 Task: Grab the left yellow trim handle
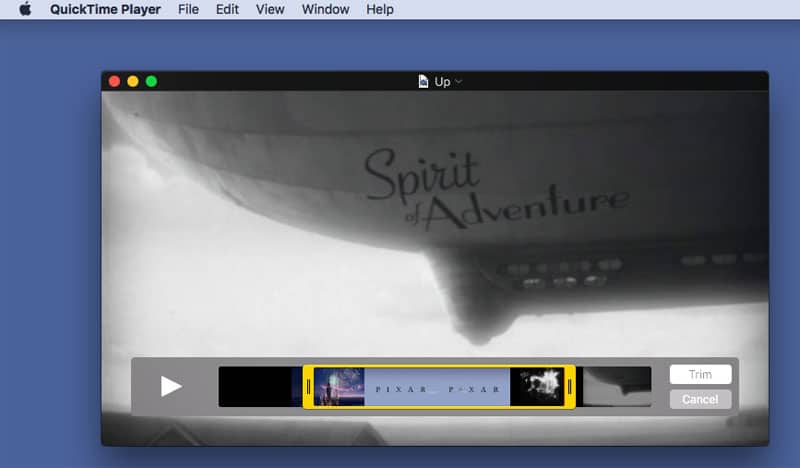(x=308, y=387)
